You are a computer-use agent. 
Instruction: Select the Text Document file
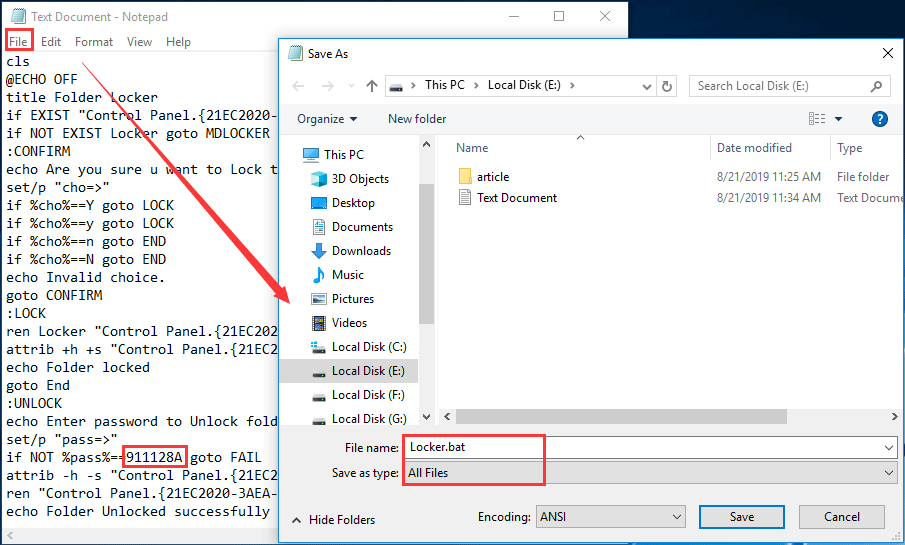(517, 198)
